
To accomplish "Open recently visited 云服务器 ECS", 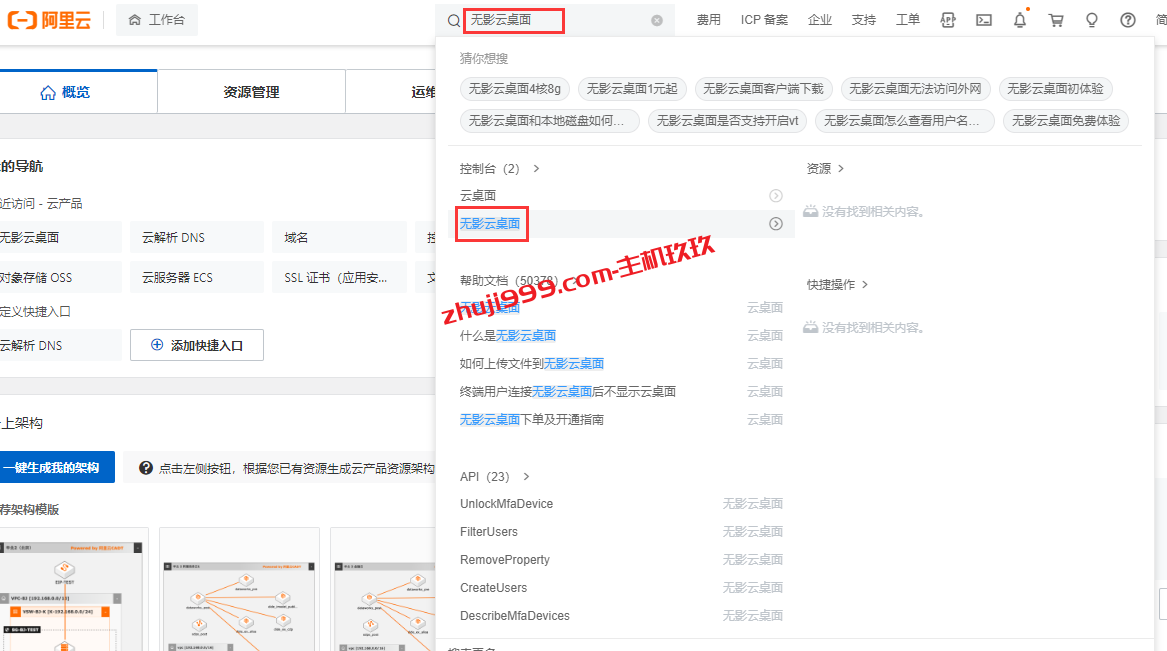I will [x=196, y=277].
